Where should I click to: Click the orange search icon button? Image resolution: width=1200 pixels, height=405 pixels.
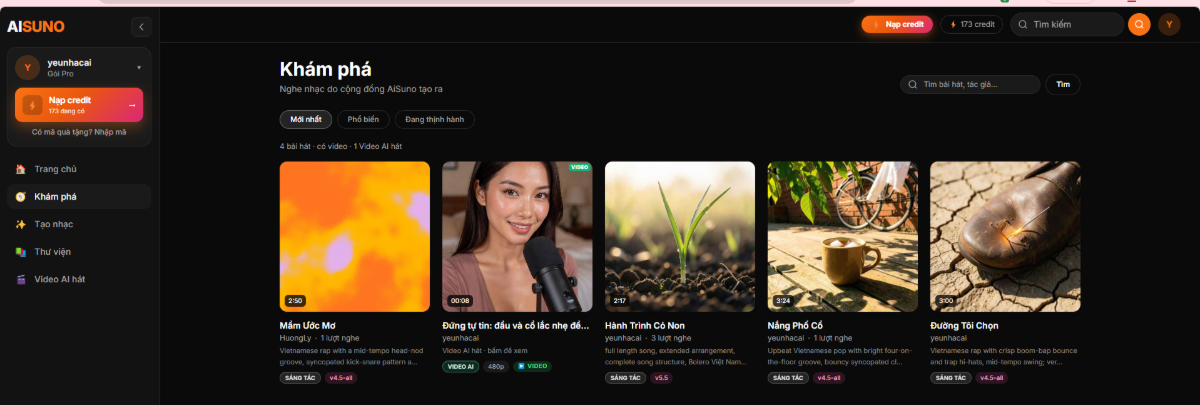click(1139, 24)
